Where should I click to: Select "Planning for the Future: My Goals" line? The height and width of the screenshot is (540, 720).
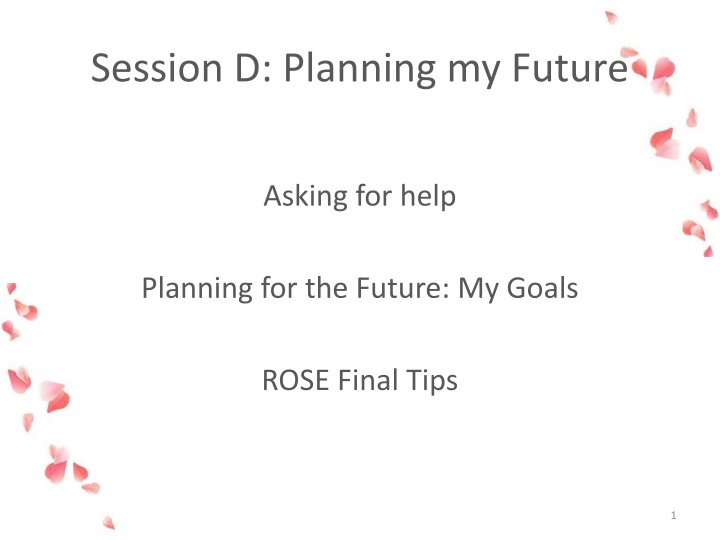tap(360, 288)
